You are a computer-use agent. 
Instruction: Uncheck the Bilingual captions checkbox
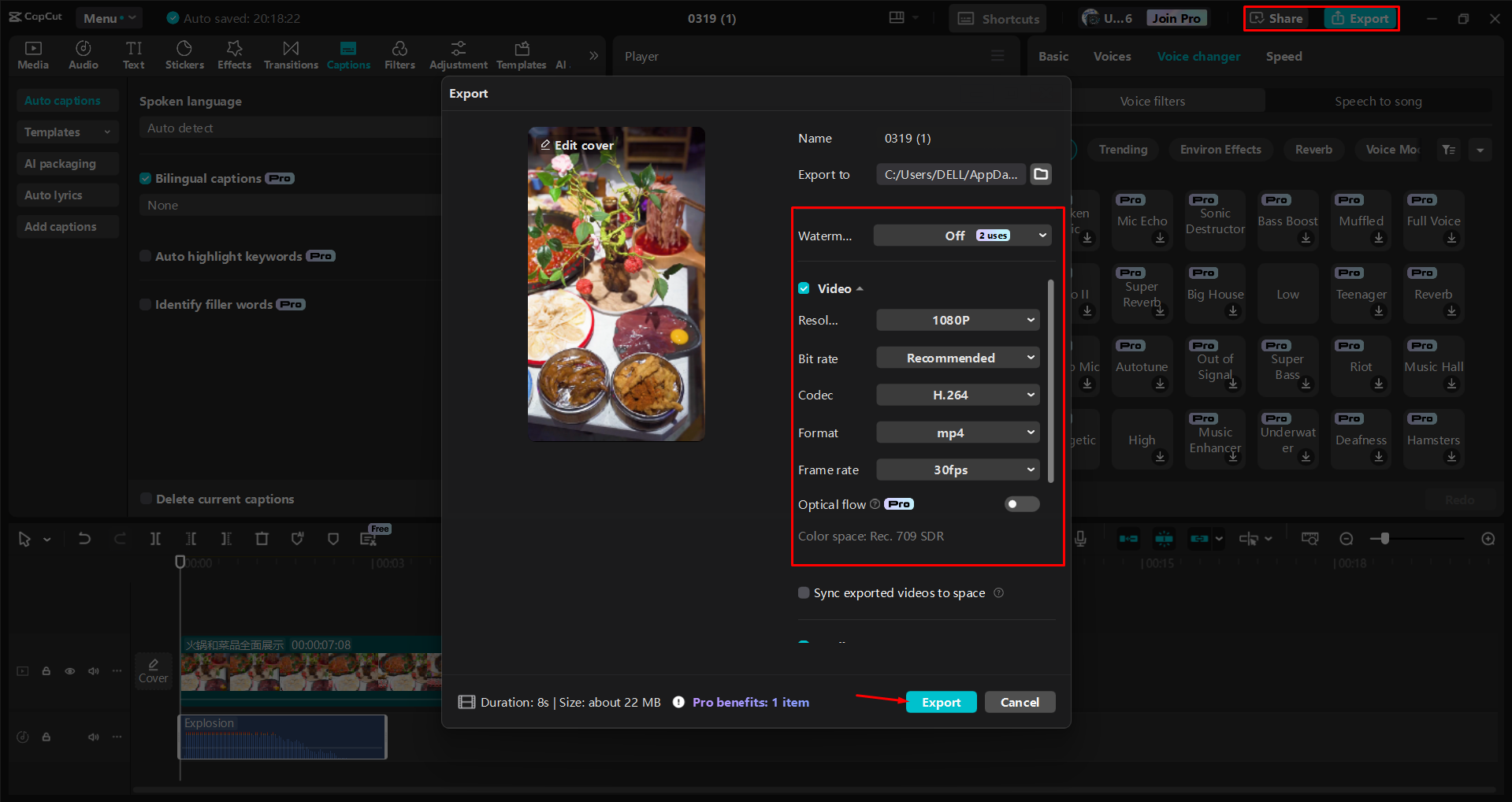pos(146,178)
